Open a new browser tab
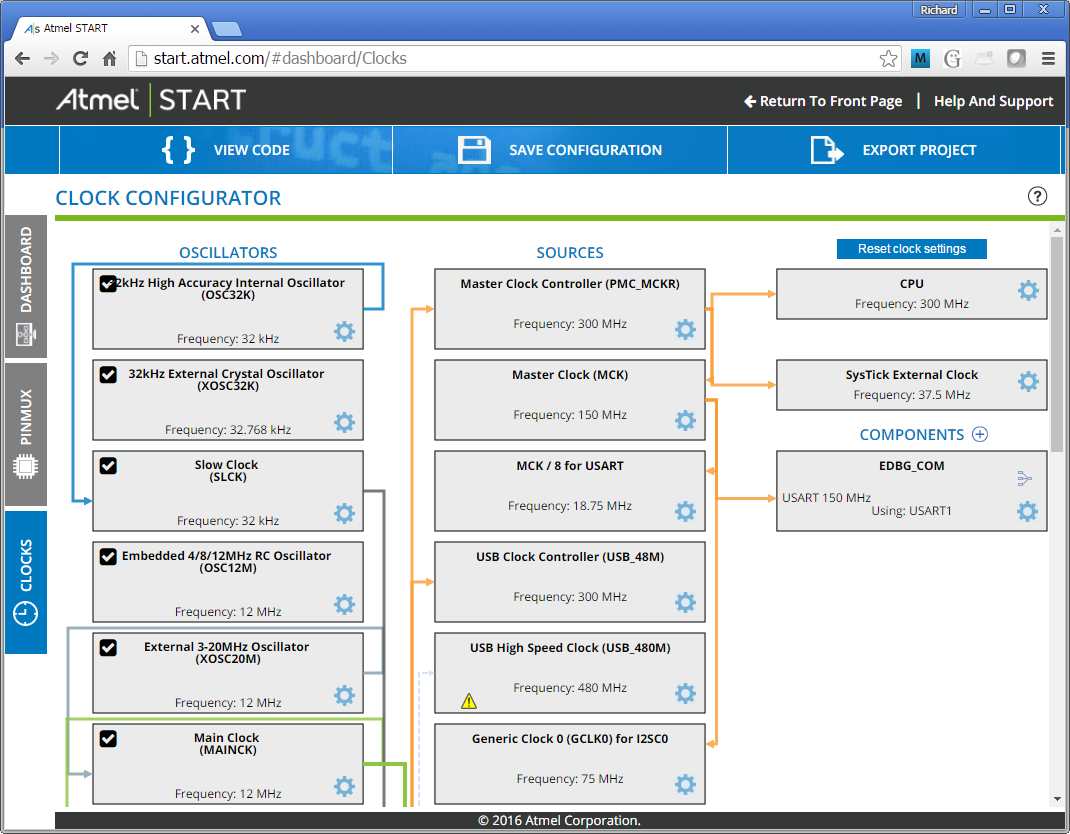Image resolution: width=1070 pixels, height=834 pixels. coord(227,29)
